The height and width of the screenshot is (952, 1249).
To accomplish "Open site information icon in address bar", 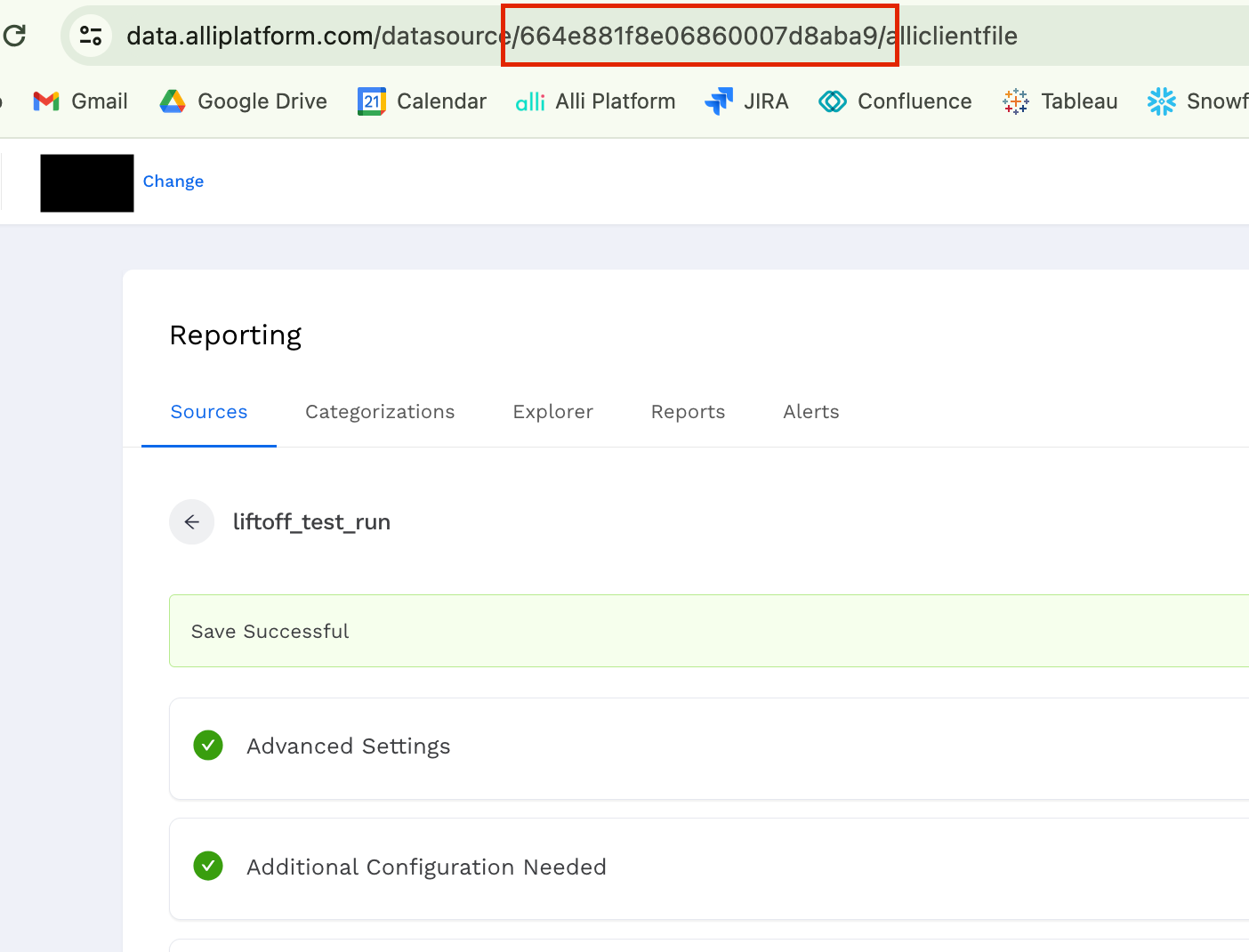I will (91, 36).
